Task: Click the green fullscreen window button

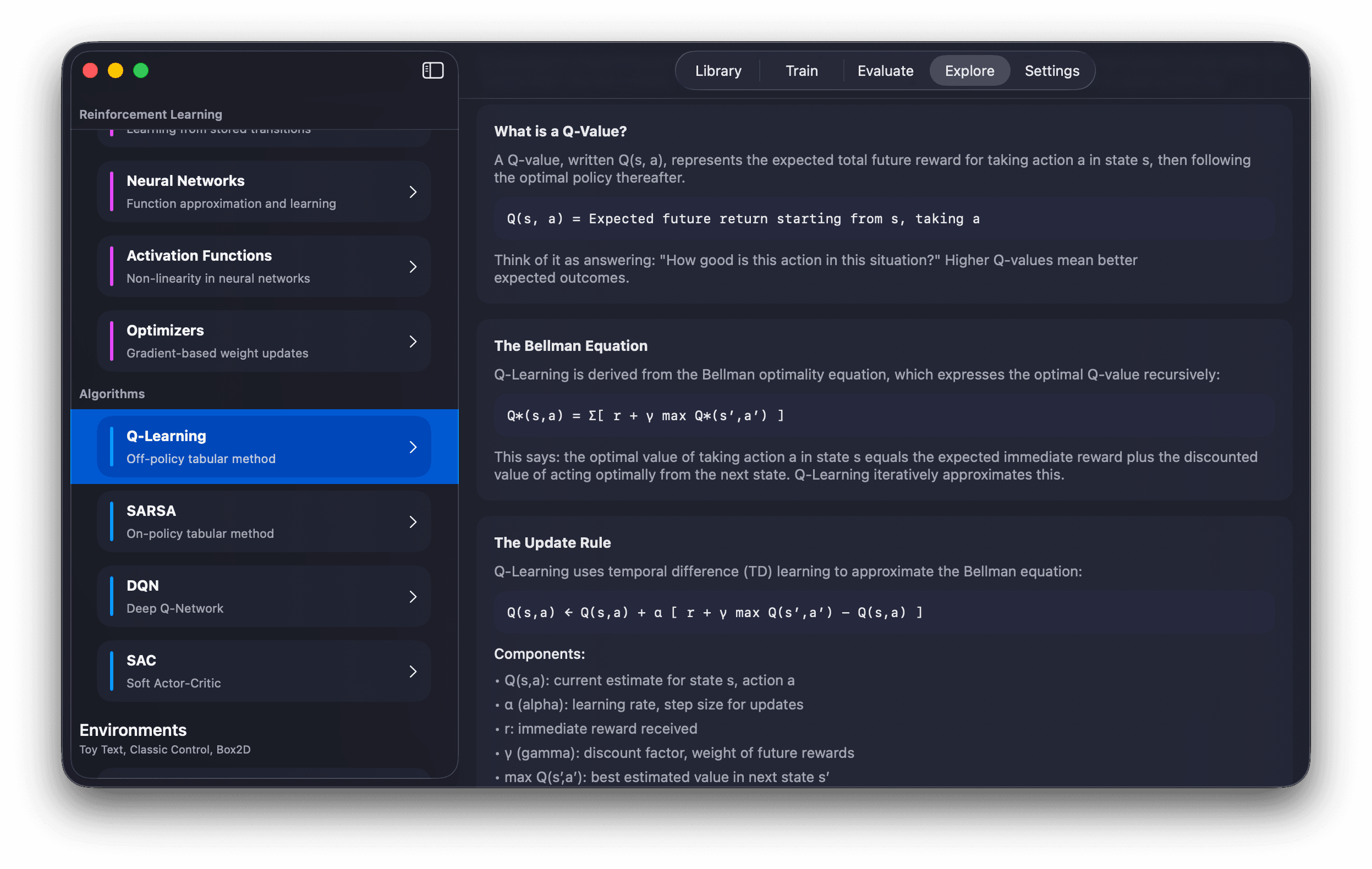Action: (141, 70)
